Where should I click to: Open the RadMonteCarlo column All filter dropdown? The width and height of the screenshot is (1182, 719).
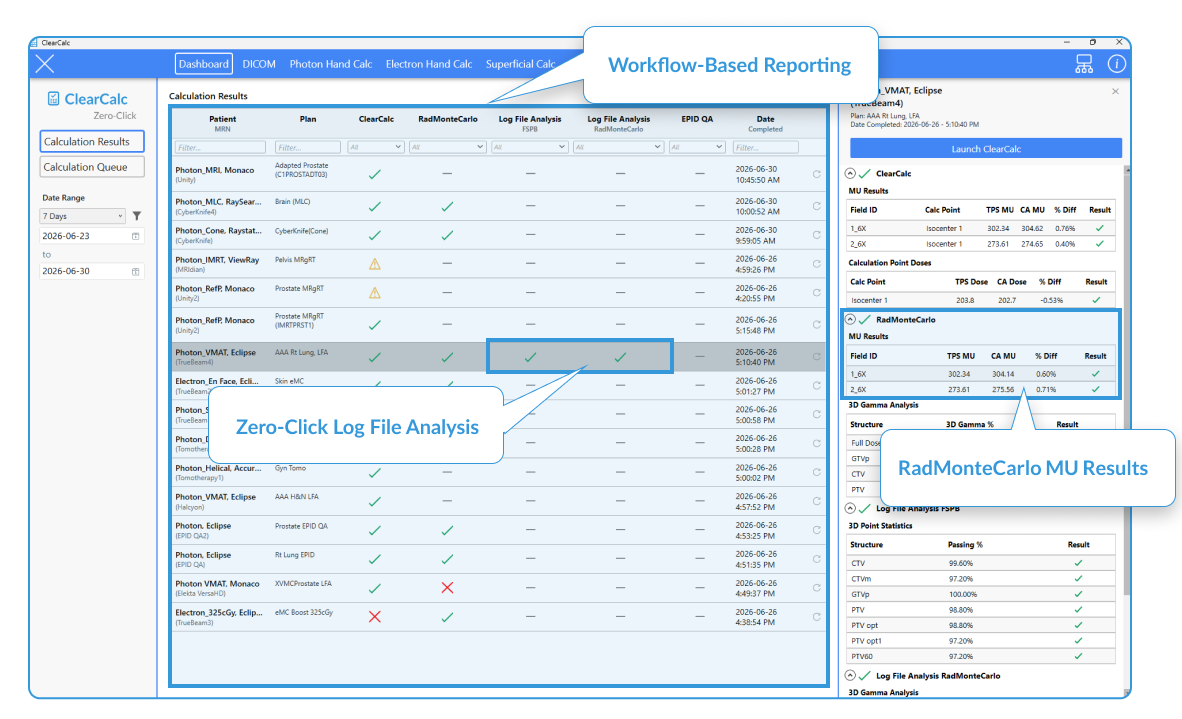[x=447, y=147]
